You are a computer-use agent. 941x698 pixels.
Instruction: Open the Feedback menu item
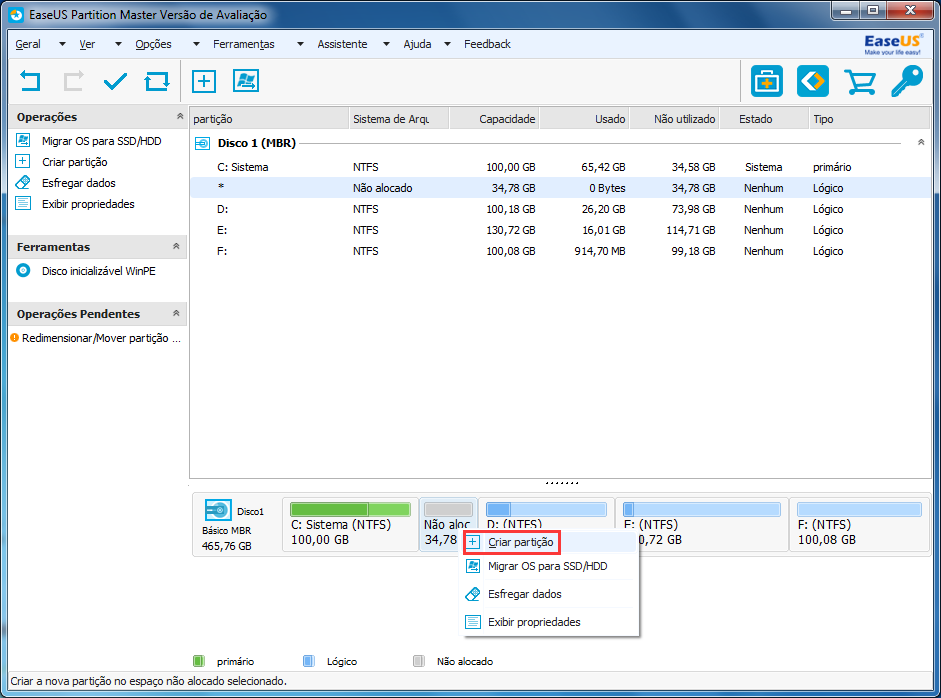tap(487, 44)
